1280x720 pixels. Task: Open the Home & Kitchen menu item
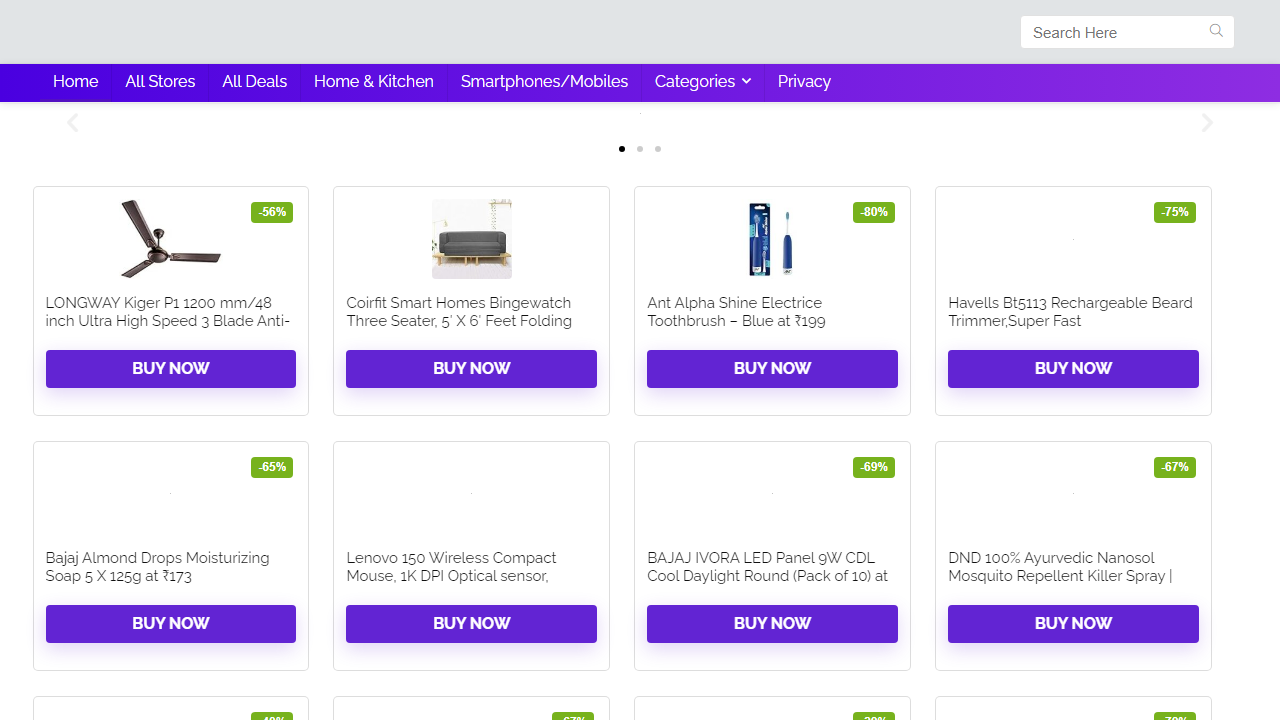pyautogui.click(x=373, y=82)
